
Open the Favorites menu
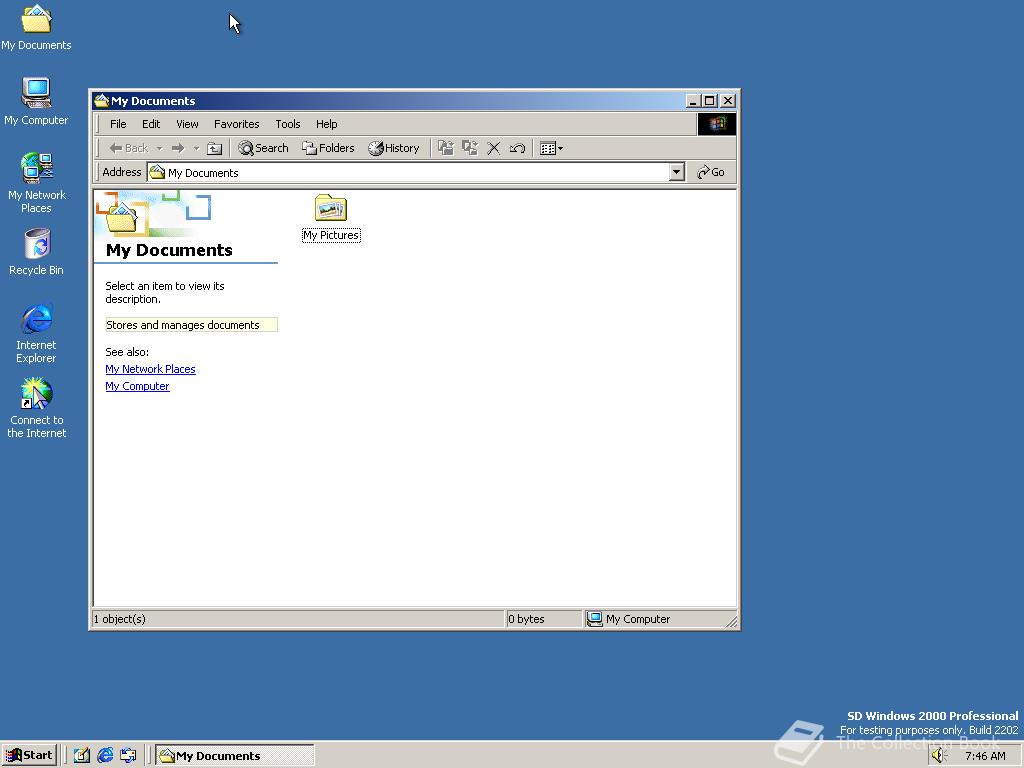(236, 124)
